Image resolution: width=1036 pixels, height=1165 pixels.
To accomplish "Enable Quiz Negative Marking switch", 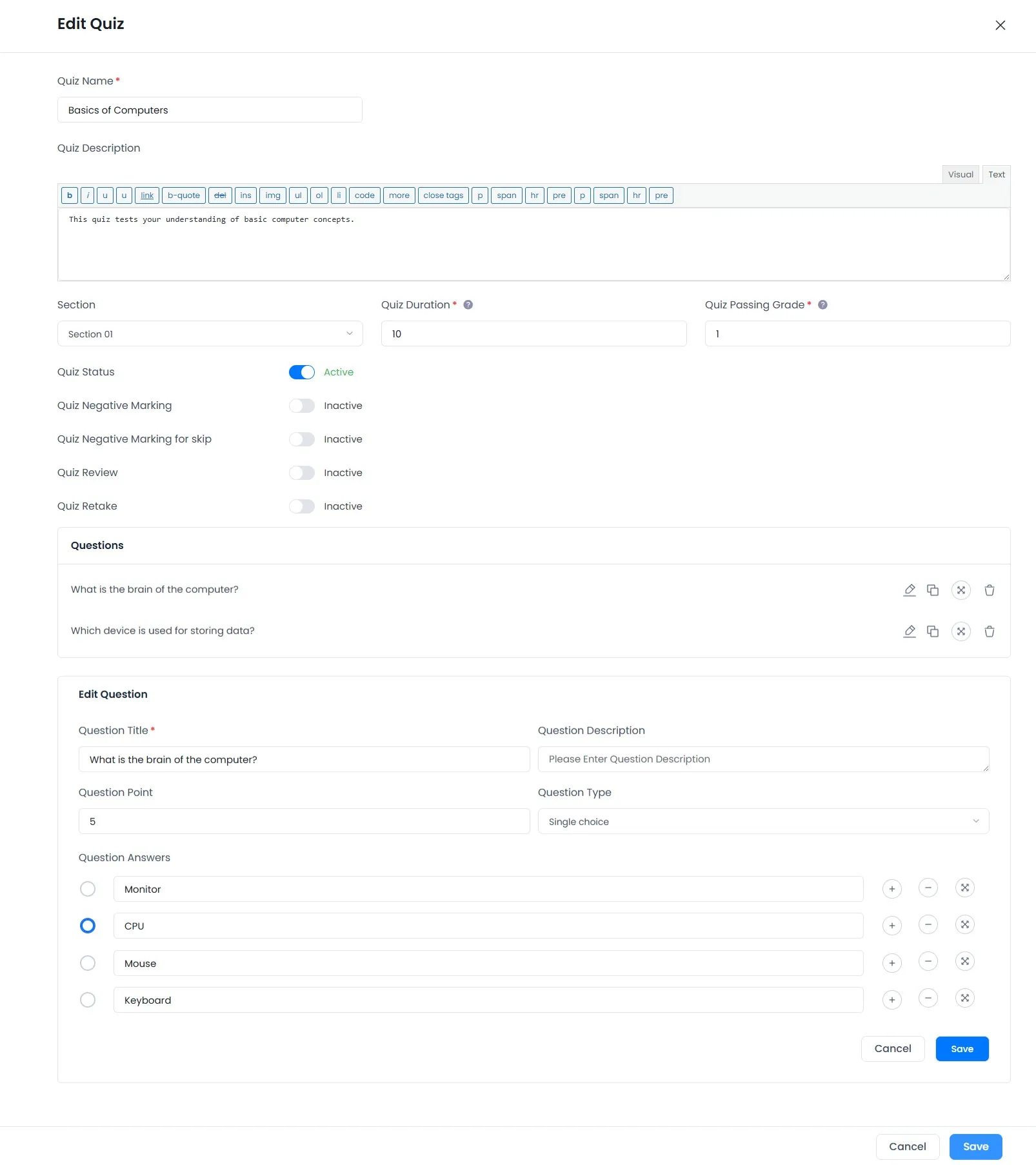I will 302,406.
